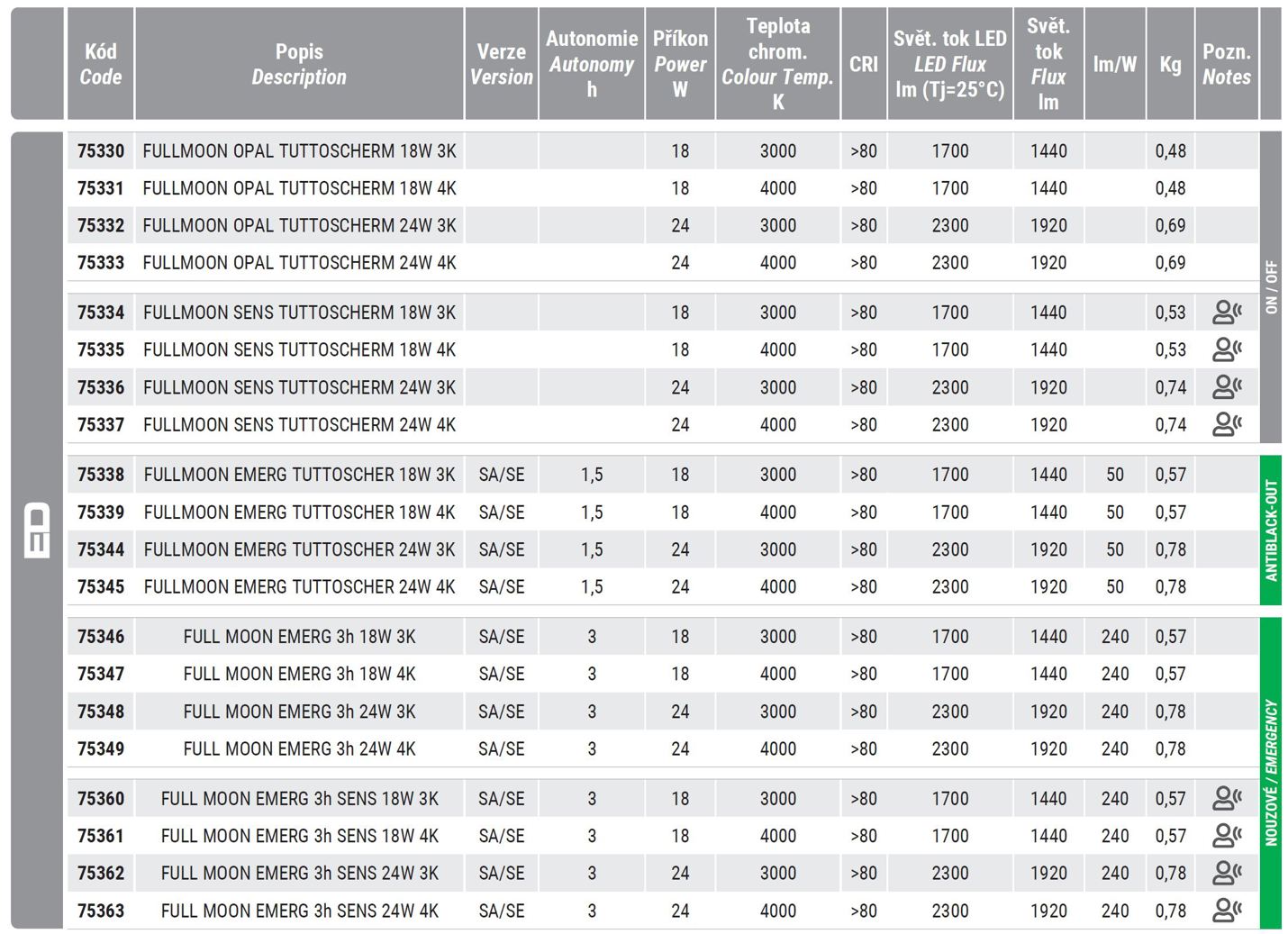The height and width of the screenshot is (934, 1288).
Task: Click FULLMOON SENS TUTTOSCHERM 18W 3K description
Action: pyautogui.click(x=300, y=313)
